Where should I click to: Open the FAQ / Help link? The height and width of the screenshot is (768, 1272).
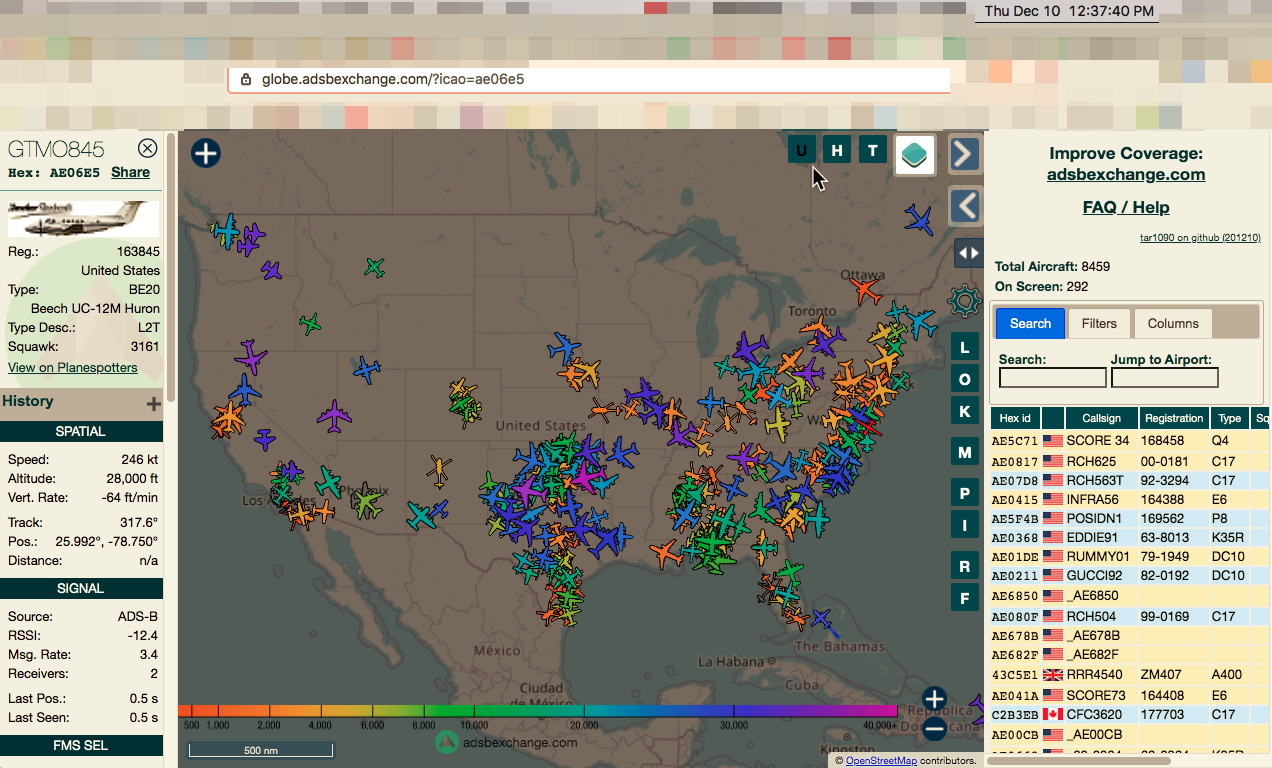click(1126, 207)
